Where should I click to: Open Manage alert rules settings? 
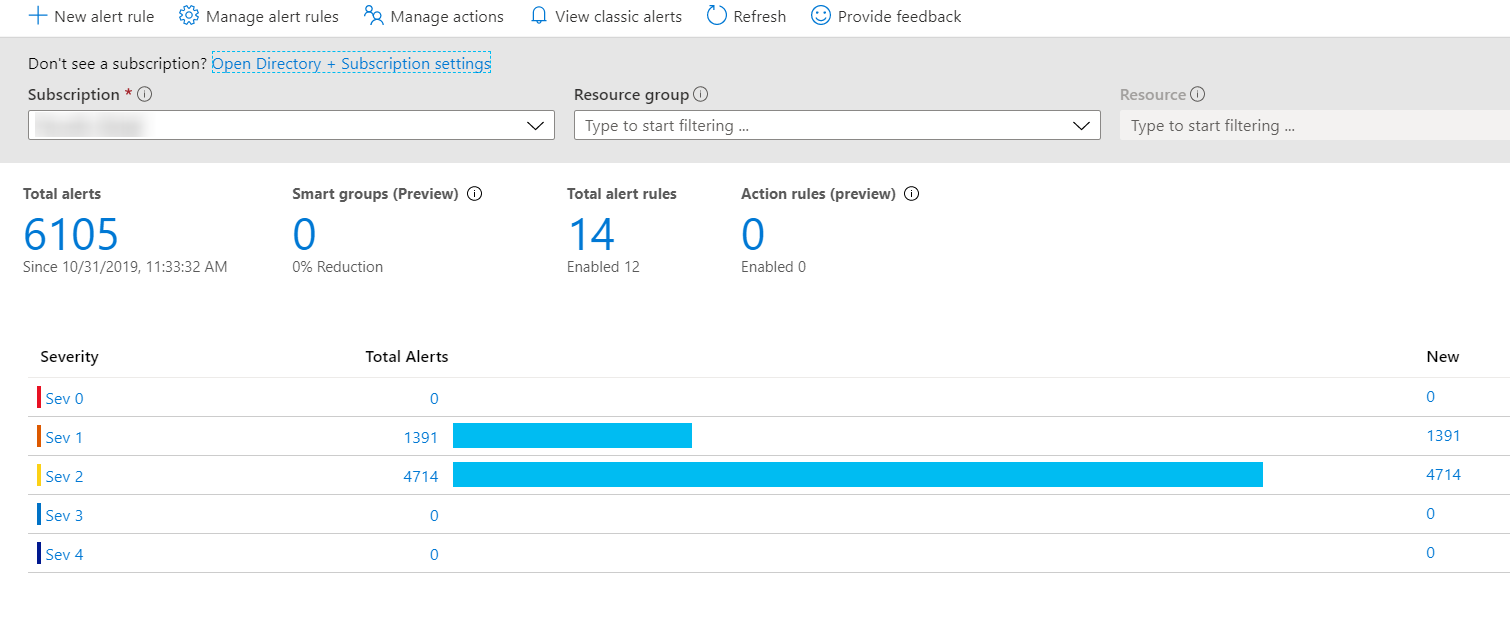(x=258, y=16)
